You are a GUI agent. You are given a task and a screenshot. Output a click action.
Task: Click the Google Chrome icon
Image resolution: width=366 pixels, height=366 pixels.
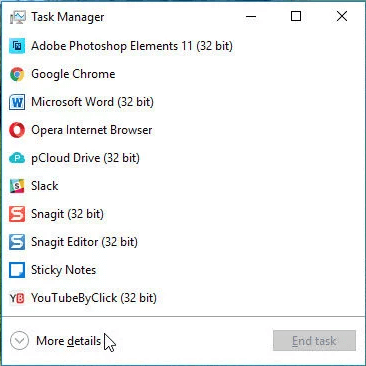pyautogui.click(x=17, y=74)
